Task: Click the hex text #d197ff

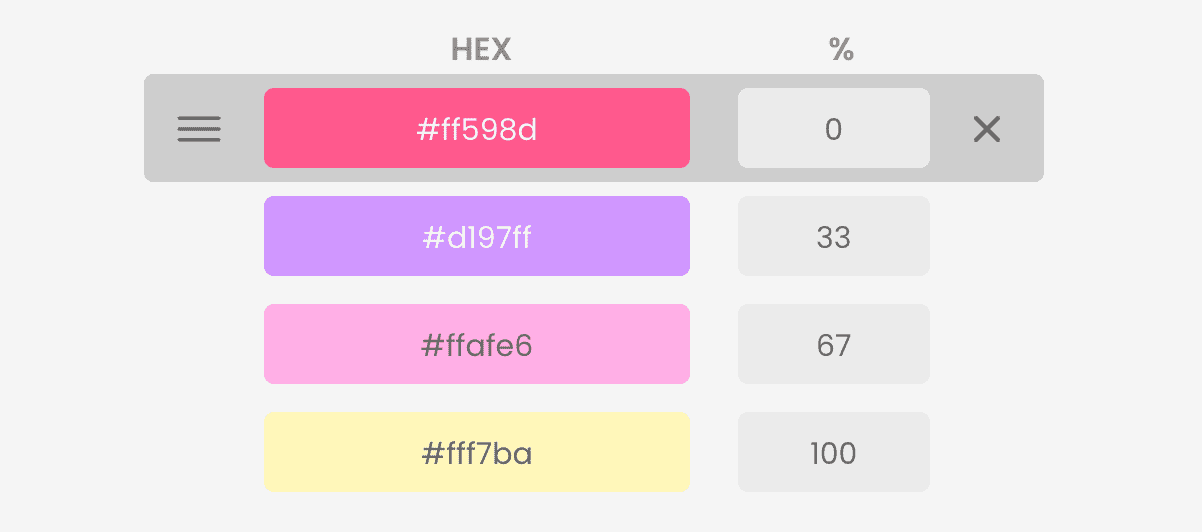Action: tap(477, 237)
